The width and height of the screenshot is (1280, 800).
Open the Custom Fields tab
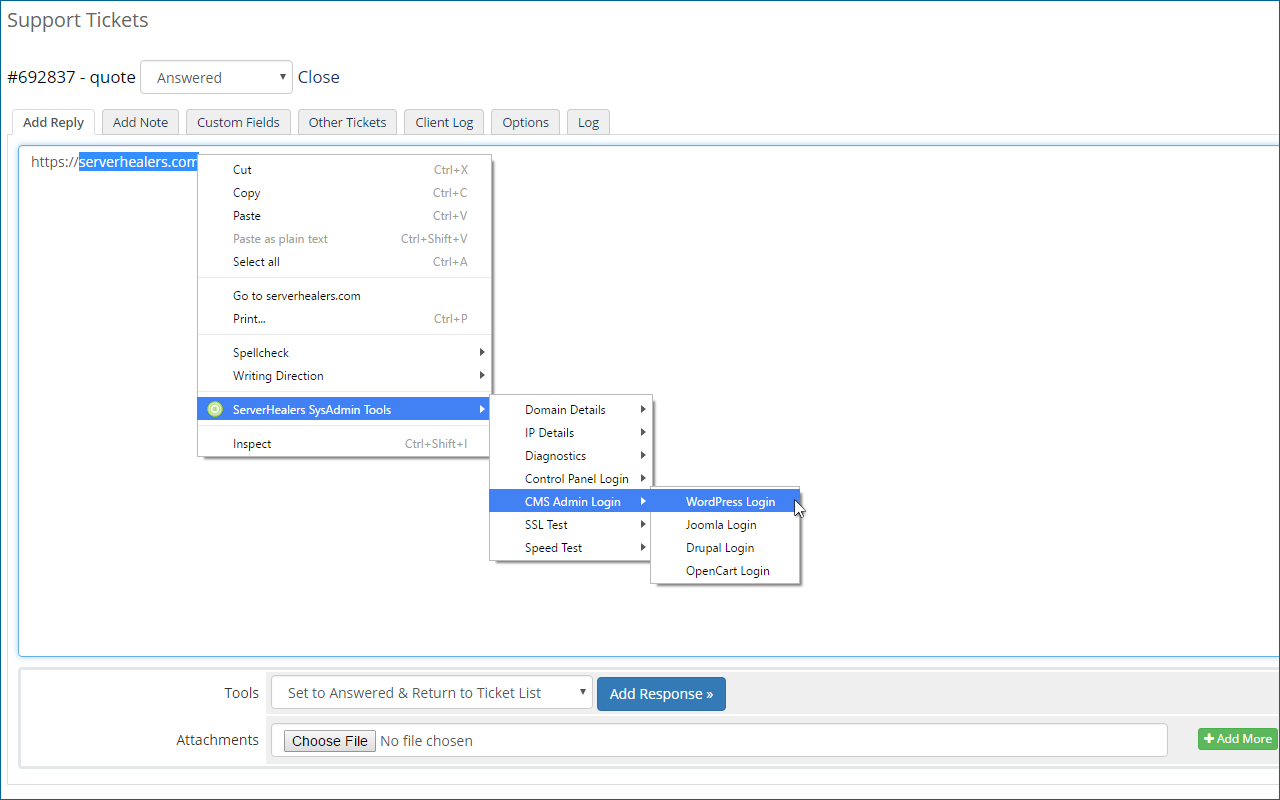238,122
